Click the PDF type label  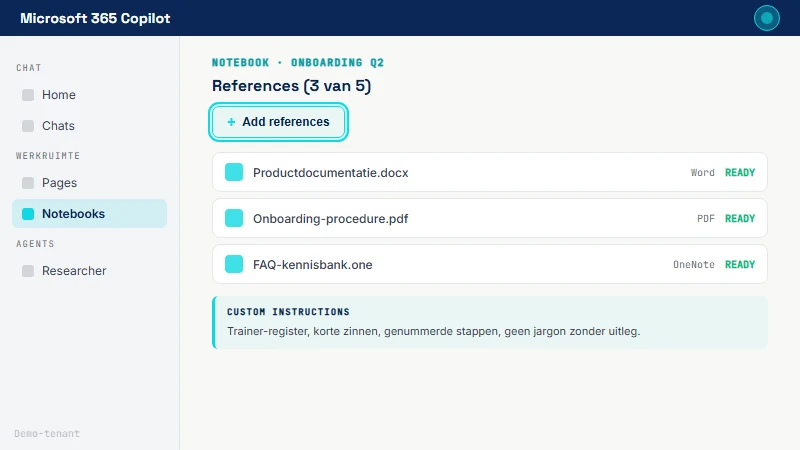point(706,218)
